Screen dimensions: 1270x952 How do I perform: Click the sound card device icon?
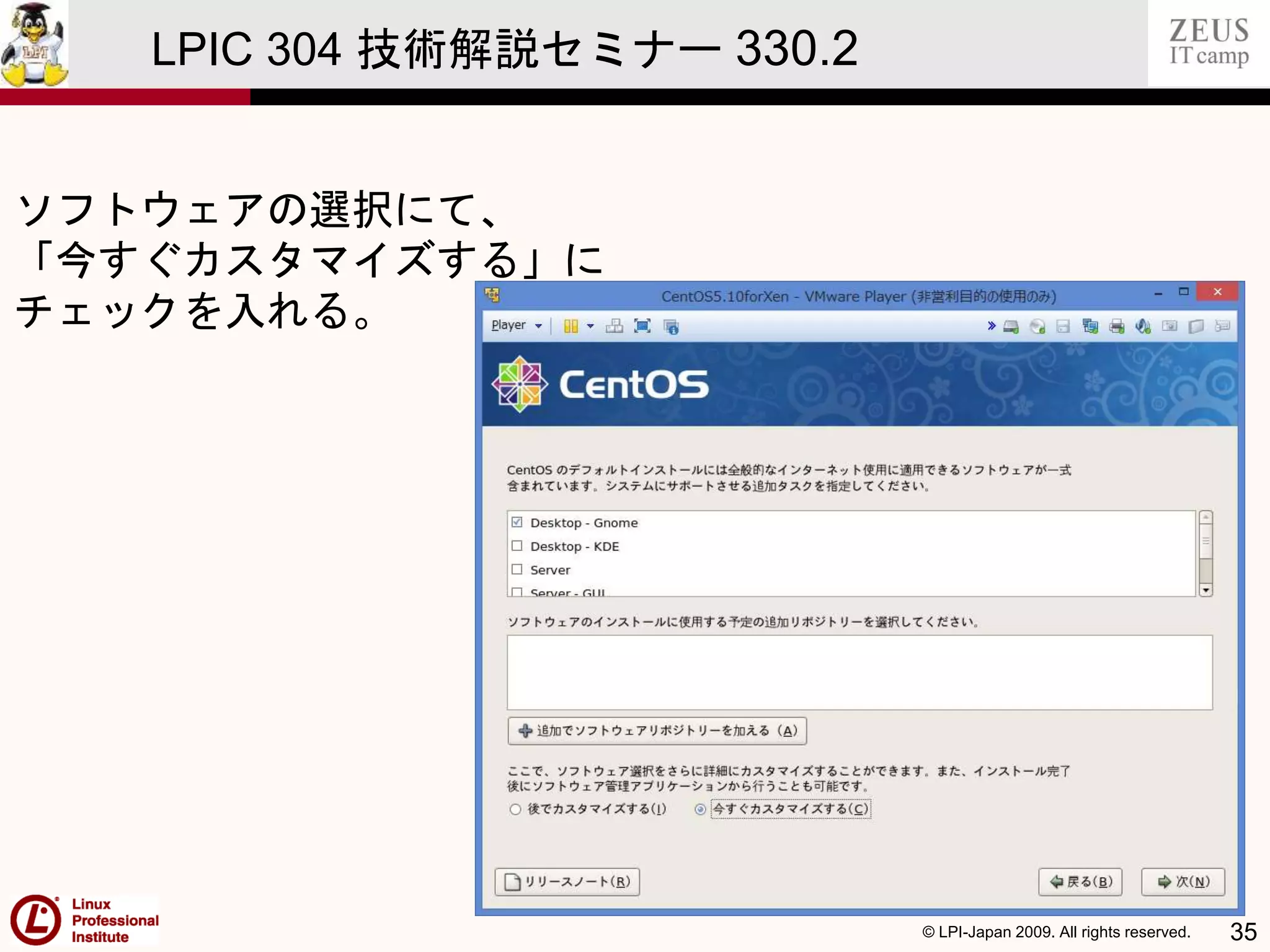(1143, 327)
